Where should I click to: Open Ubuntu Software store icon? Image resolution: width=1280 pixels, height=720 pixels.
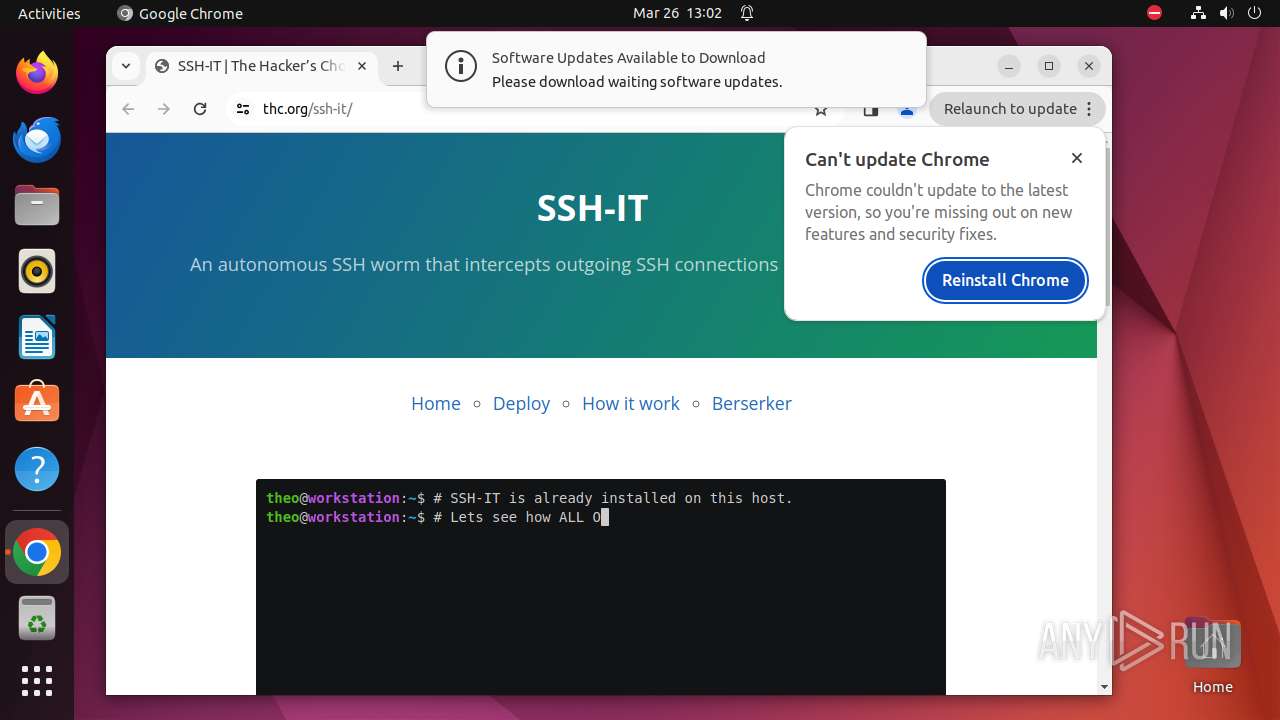click(x=37, y=403)
